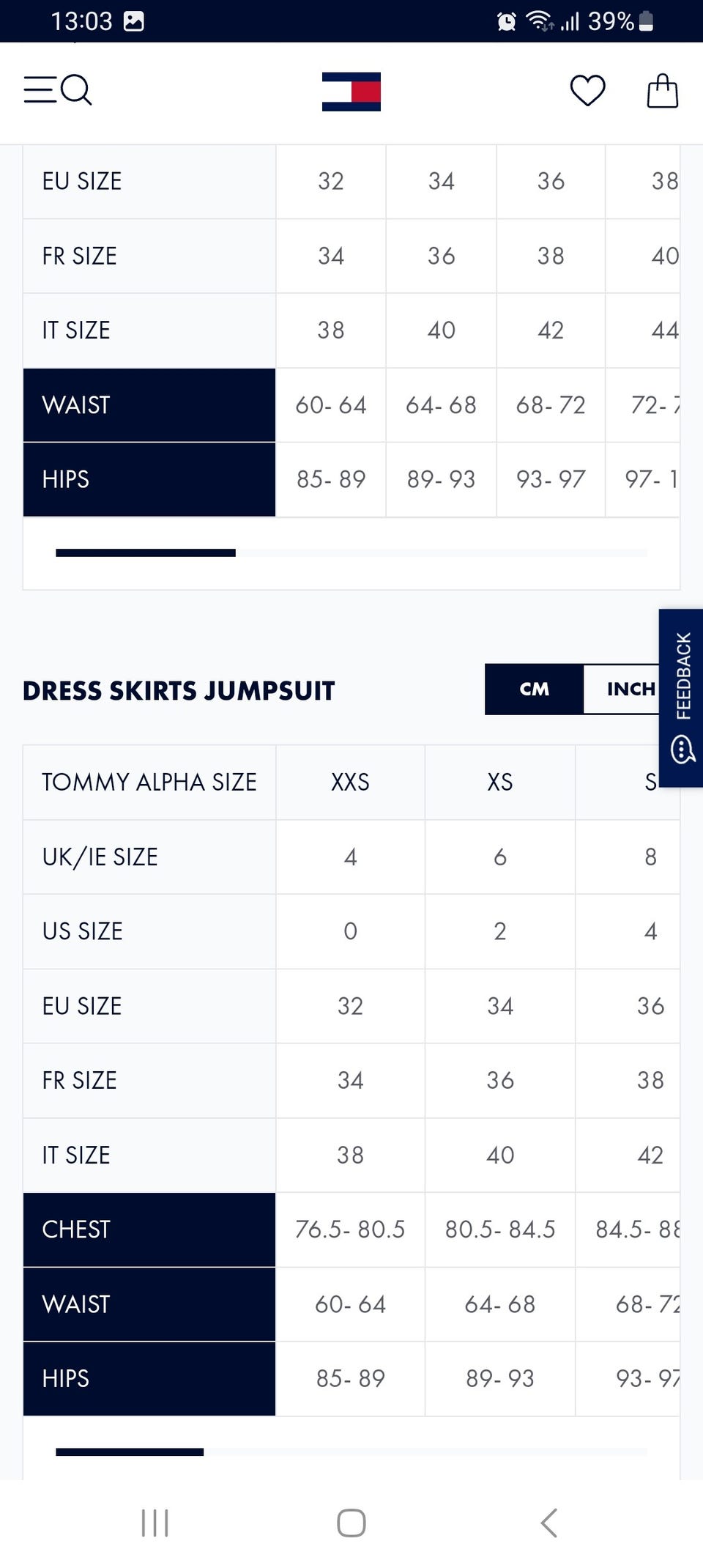Tap the Feedback side tab
Screen dimensions: 703x1568
[x=682, y=698]
